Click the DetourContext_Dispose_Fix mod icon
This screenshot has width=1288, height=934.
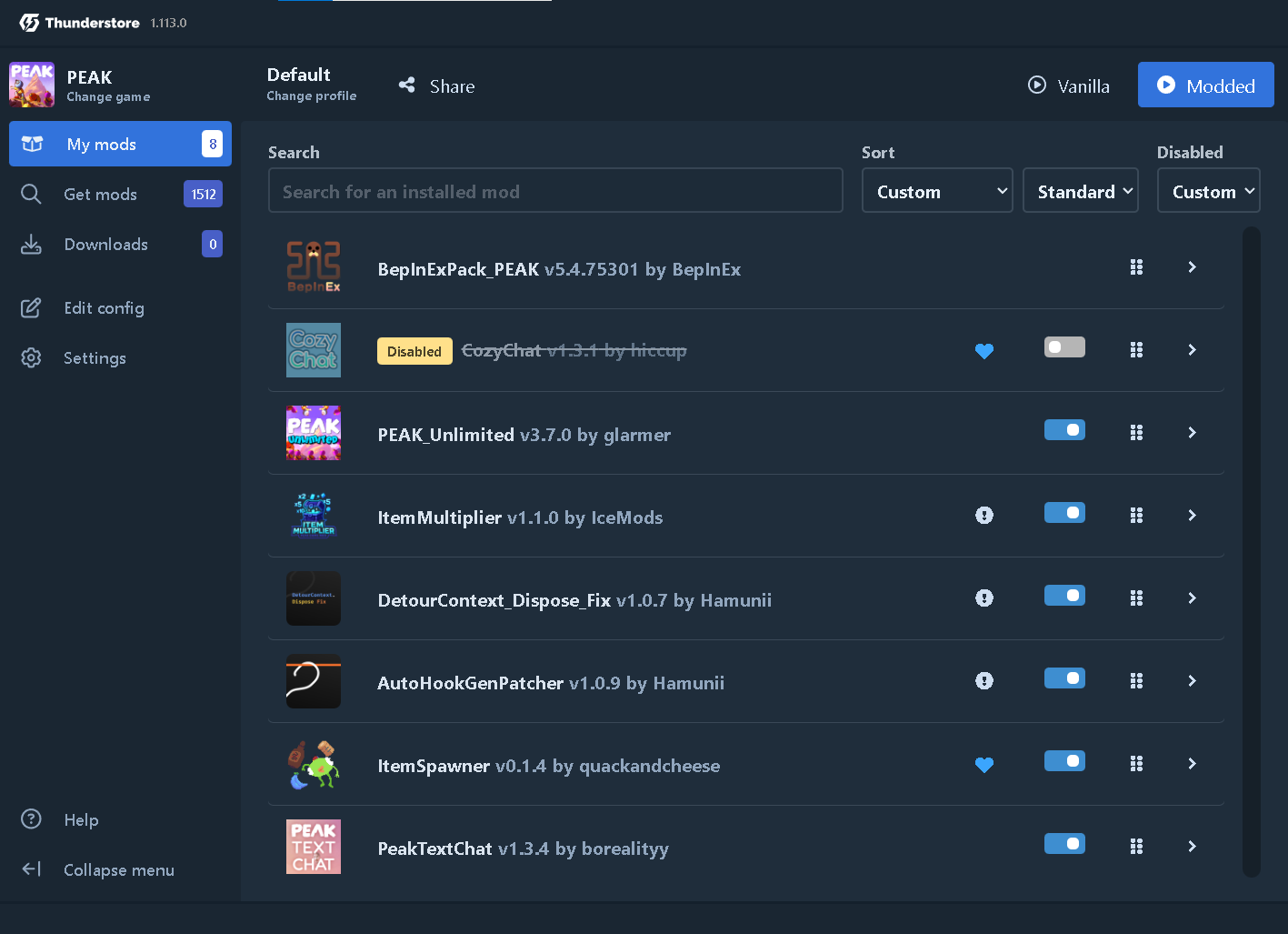click(x=314, y=598)
